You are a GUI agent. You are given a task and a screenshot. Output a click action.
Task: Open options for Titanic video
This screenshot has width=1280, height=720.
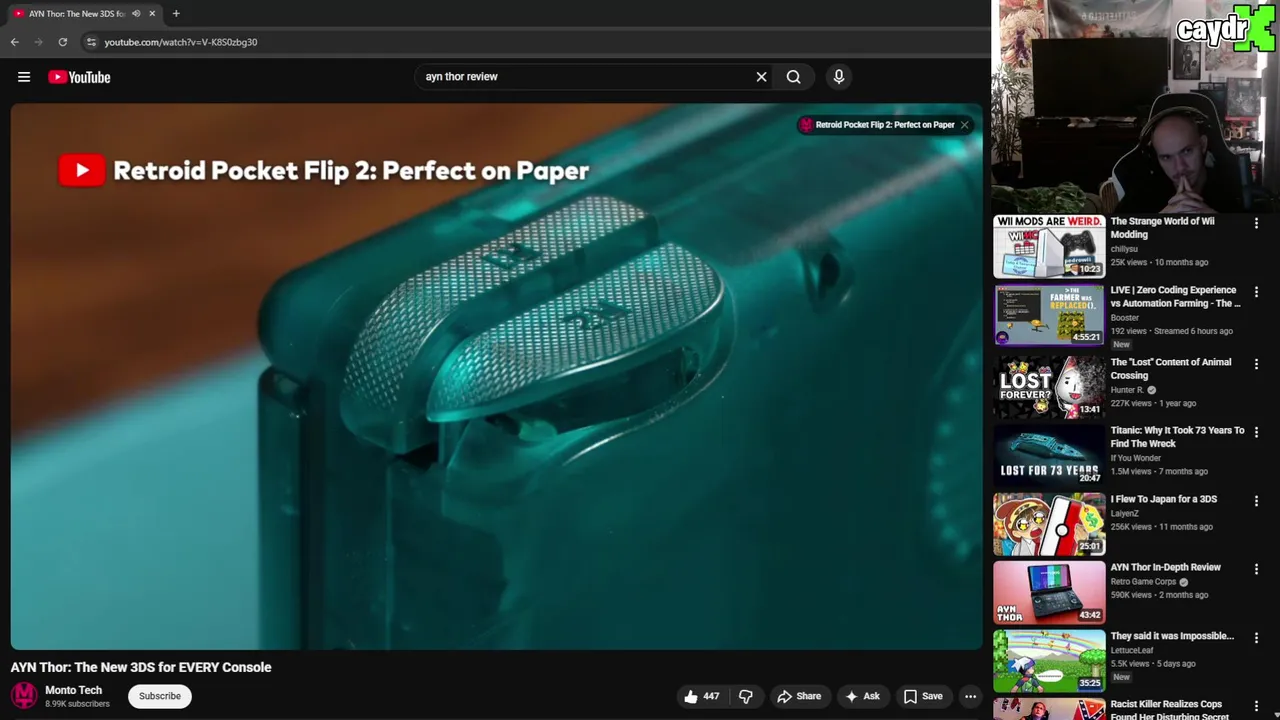coord(1256,433)
